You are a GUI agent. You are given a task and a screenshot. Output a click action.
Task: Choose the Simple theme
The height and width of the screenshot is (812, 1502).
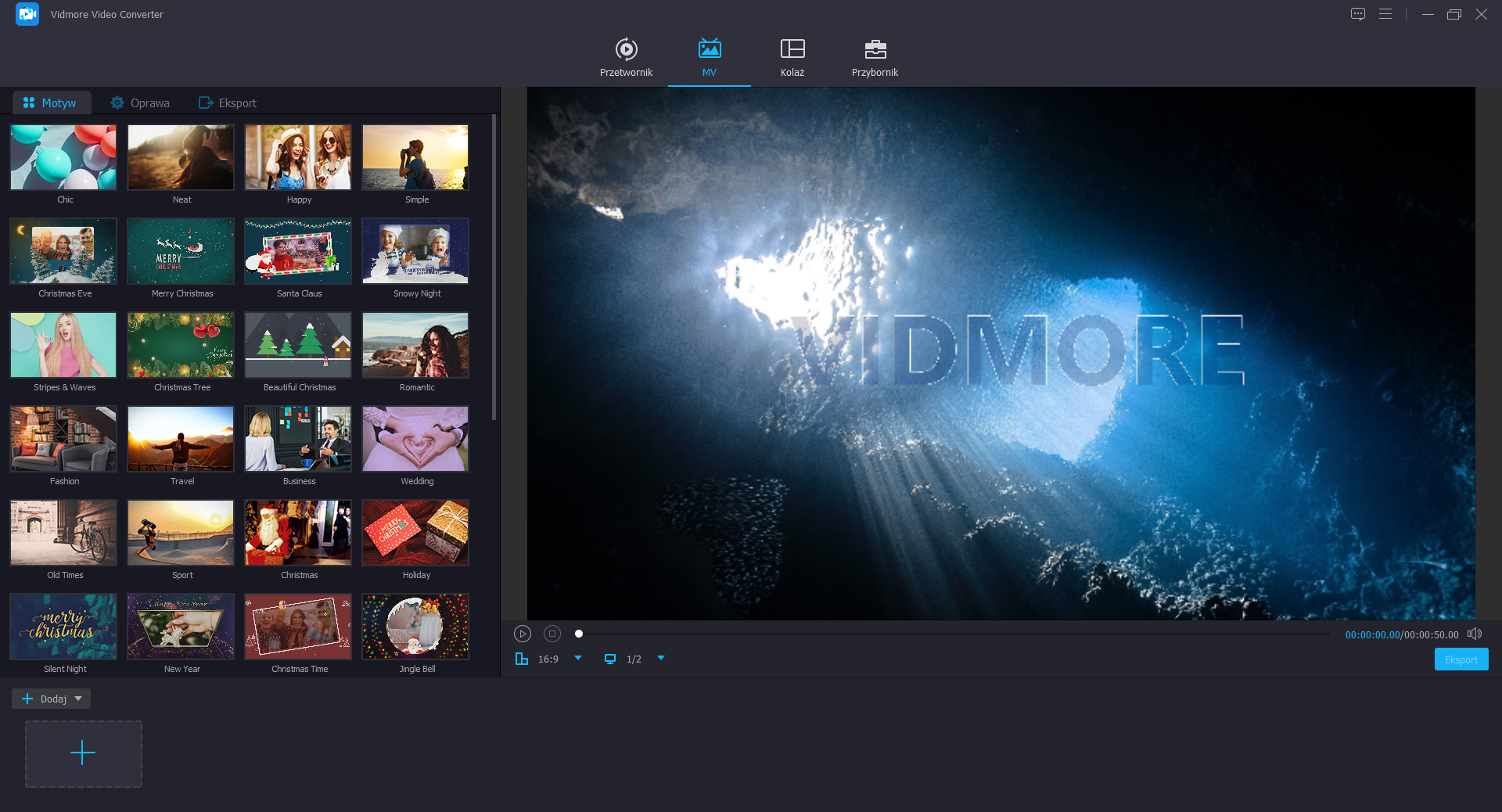[x=415, y=157]
